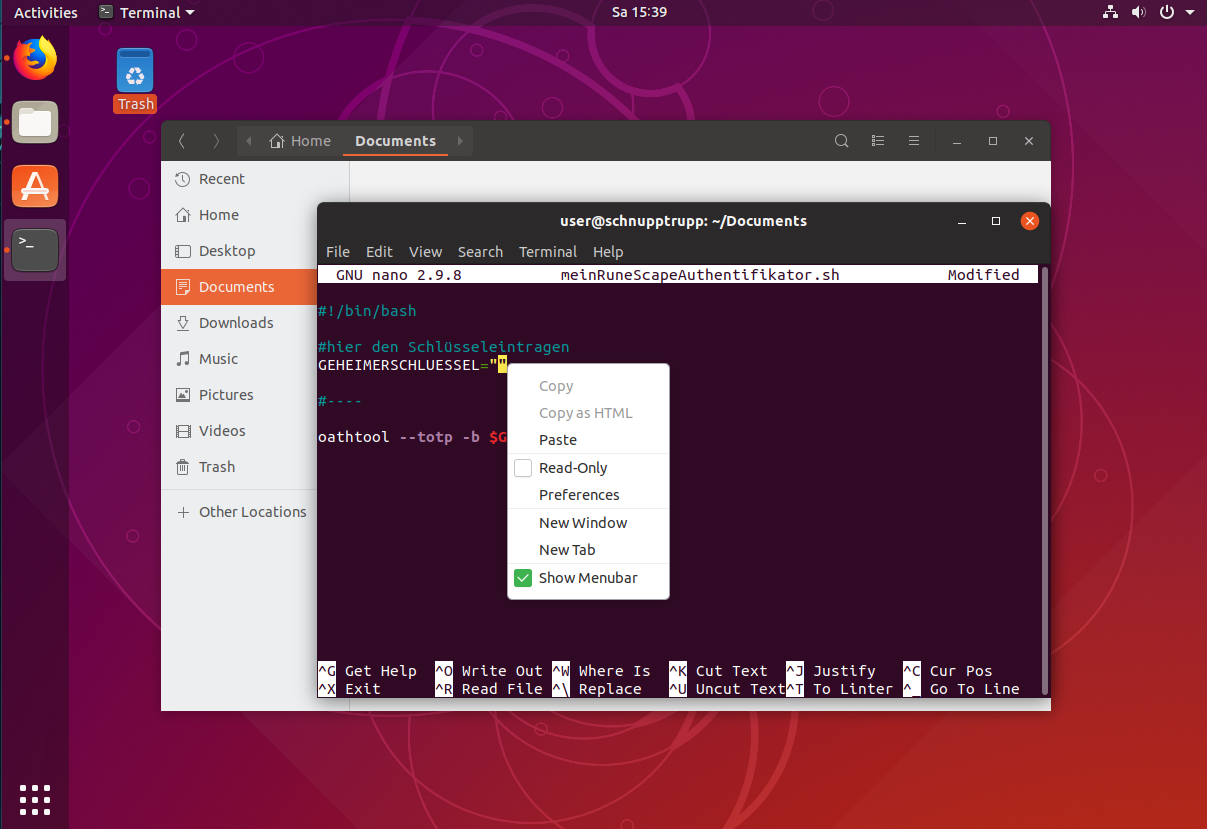Open the system power menu arrow

pyautogui.click(x=1189, y=13)
